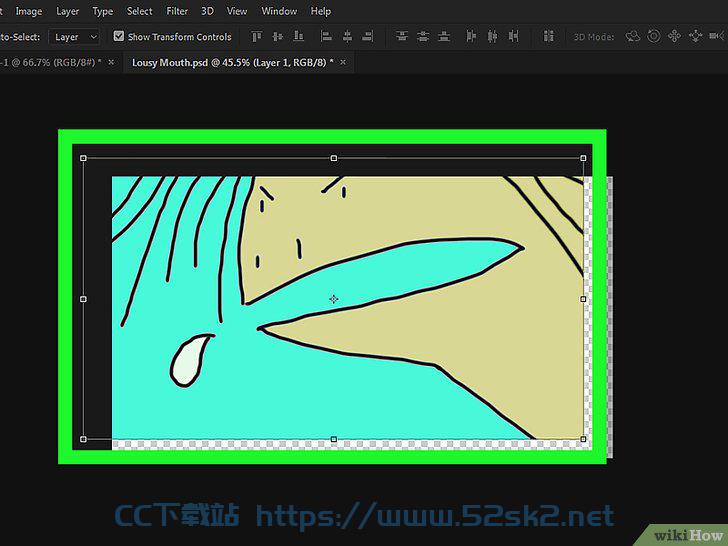Click the Distribute top edges icon
This screenshot has height=546, width=728.
(402, 36)
